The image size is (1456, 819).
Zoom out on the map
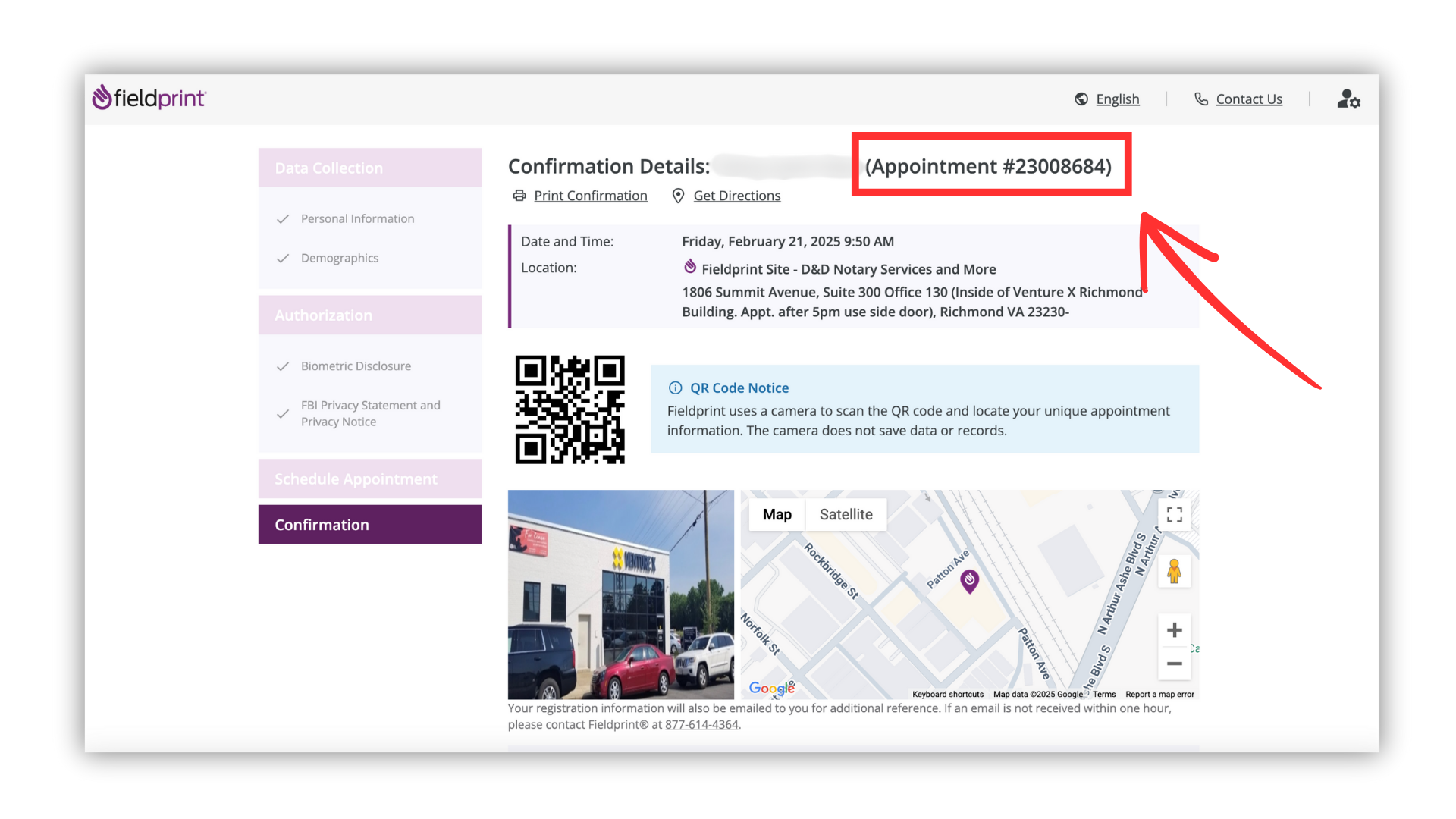(x=1174, y=664)
